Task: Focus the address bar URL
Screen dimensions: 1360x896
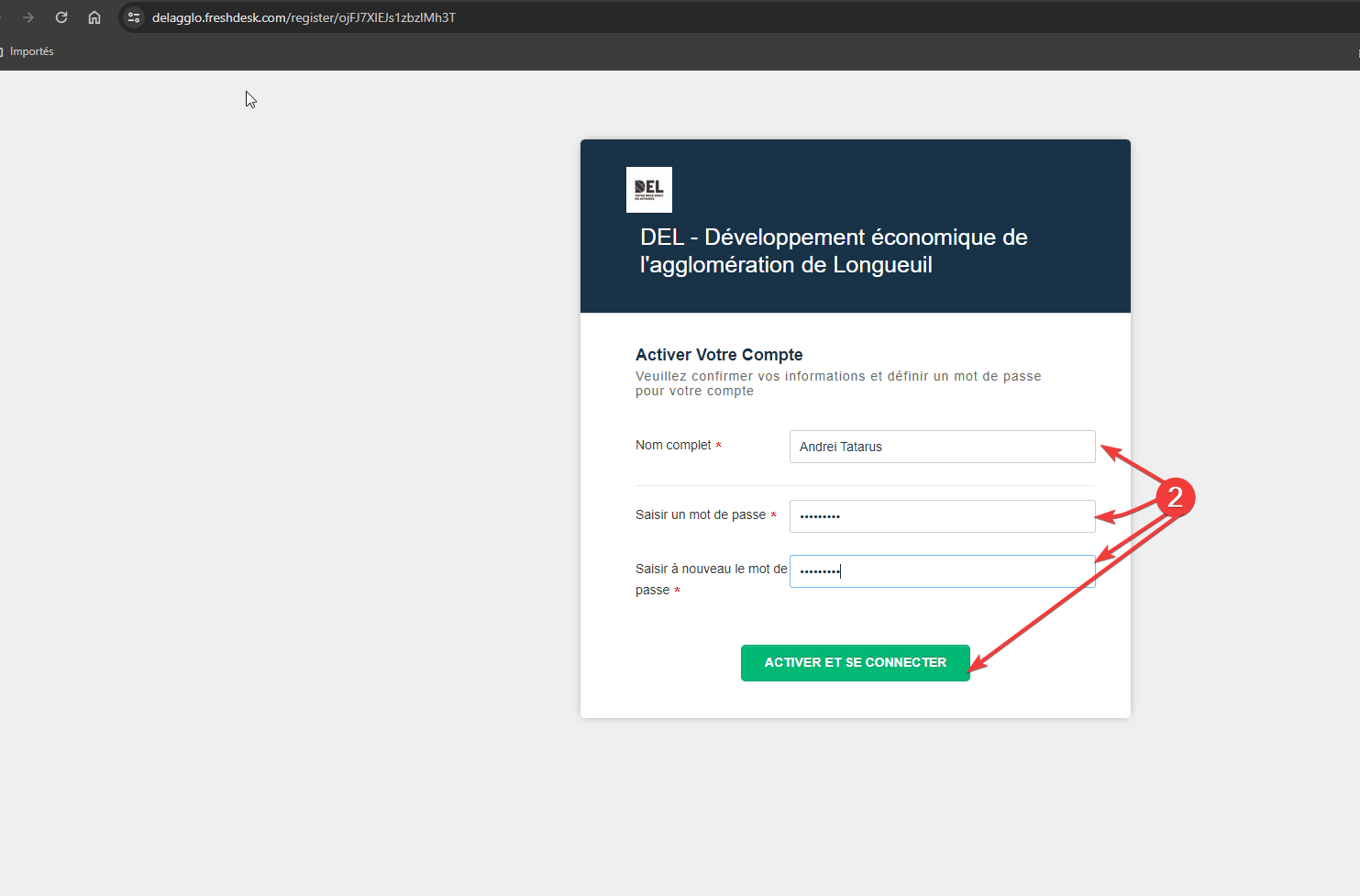Action: click(304, 17)
